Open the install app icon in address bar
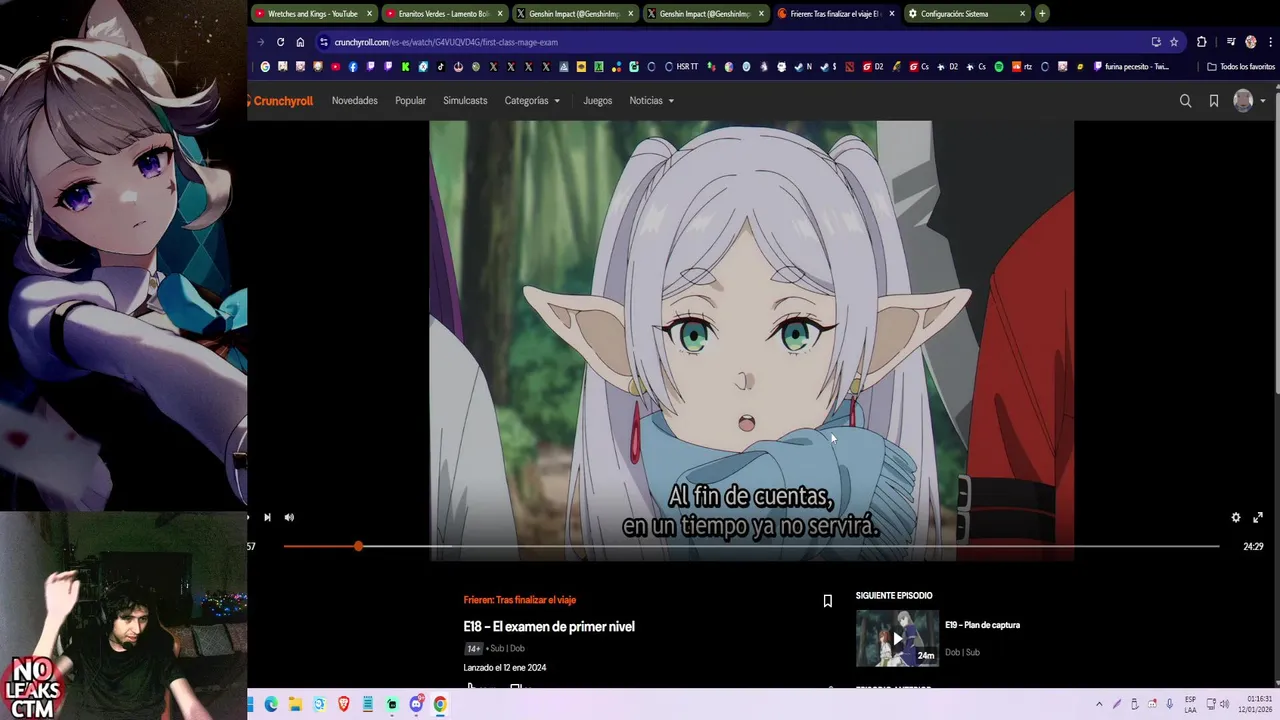 click(1156, 42)
